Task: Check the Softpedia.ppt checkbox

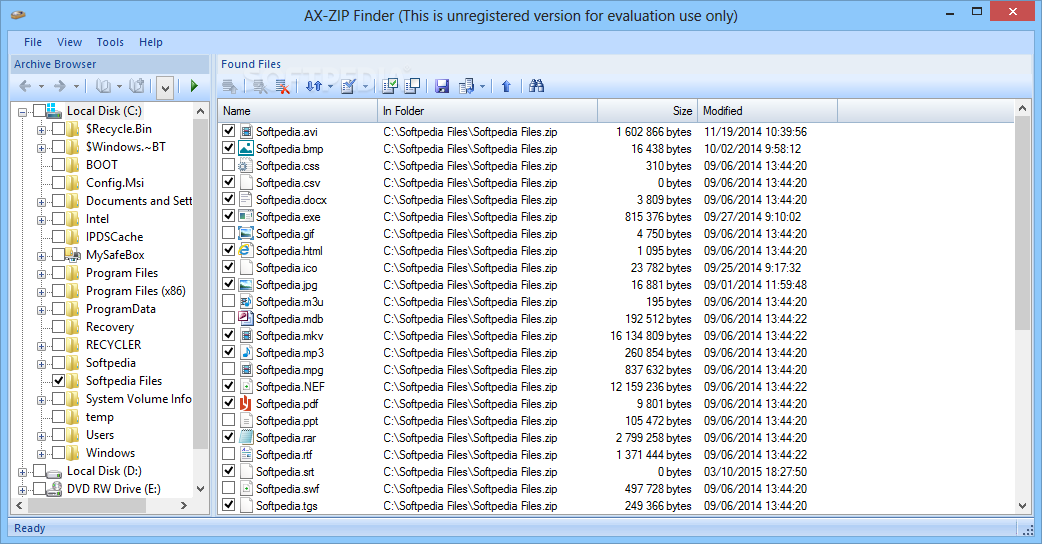Action: point(229,420)
